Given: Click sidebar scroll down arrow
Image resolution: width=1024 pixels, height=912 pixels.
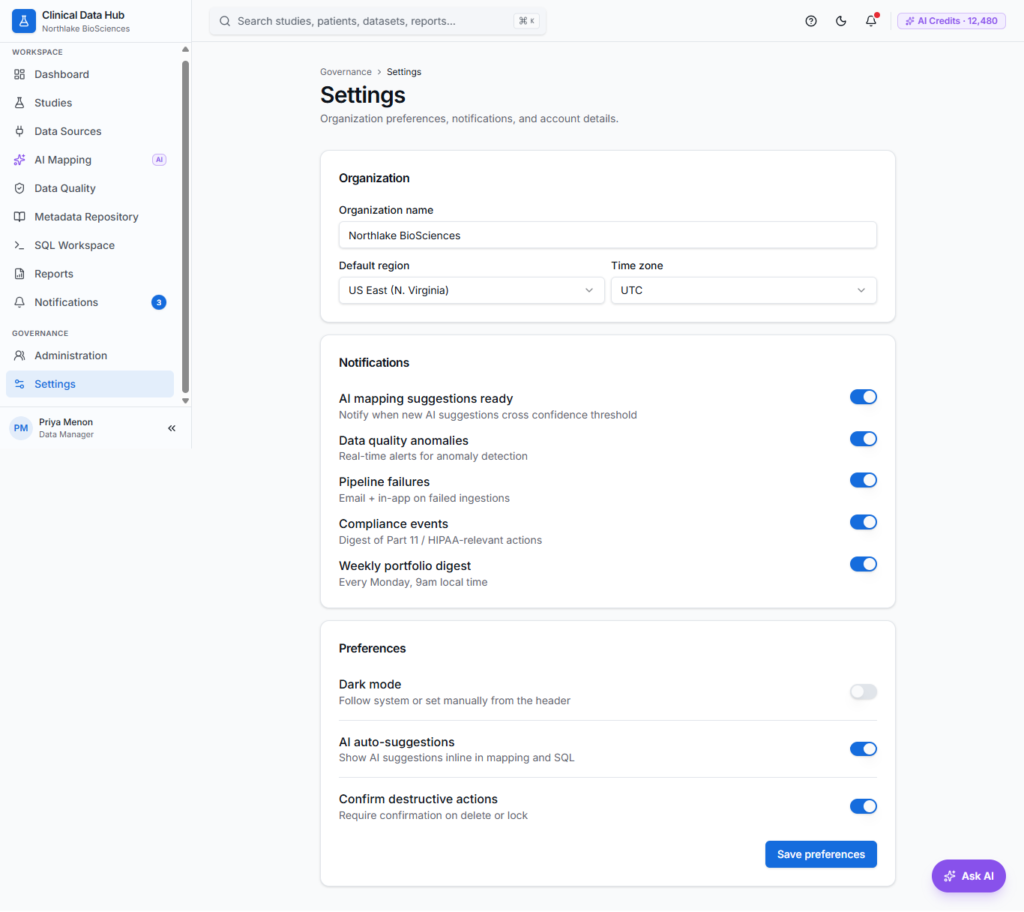Looking at the screenshot, I should (x=185, y=401).
